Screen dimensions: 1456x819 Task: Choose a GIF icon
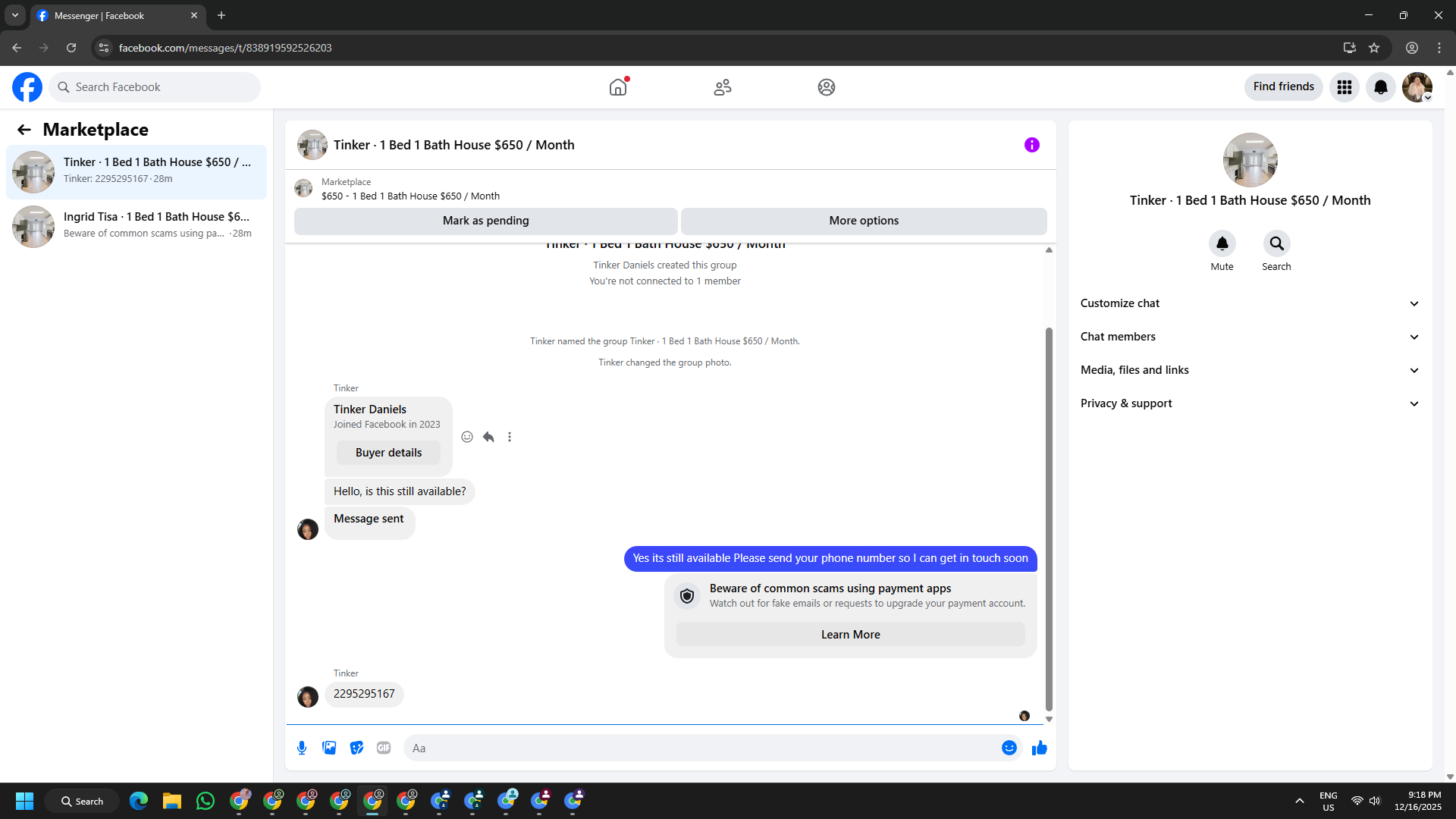click(x=384, y=748)
